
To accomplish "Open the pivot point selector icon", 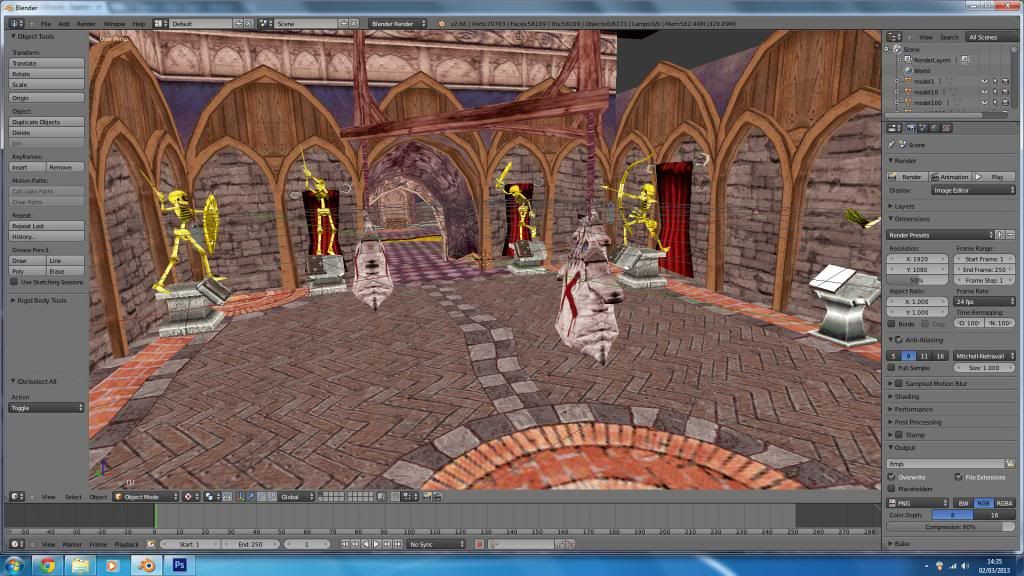I will [x=210, y=496].
